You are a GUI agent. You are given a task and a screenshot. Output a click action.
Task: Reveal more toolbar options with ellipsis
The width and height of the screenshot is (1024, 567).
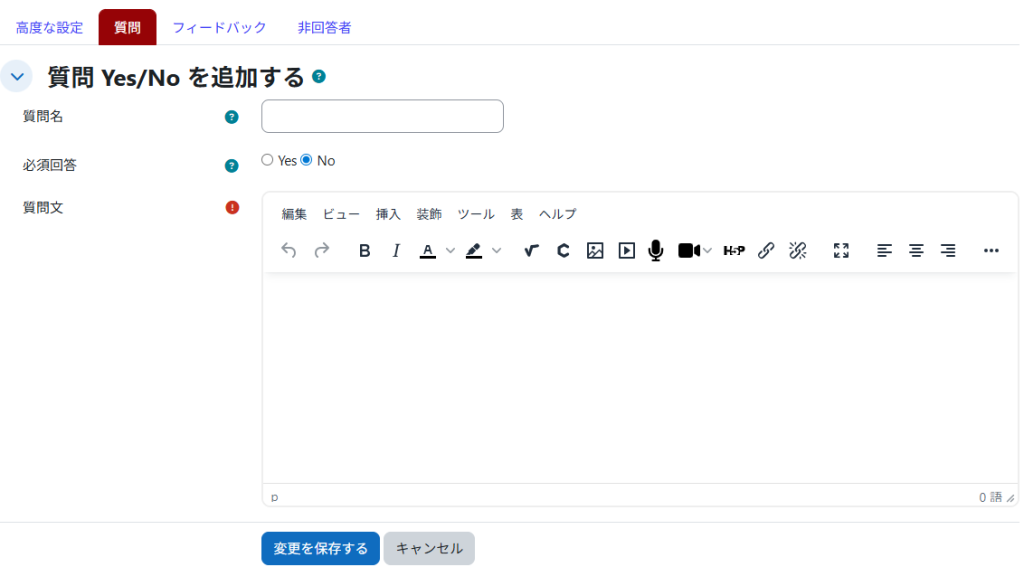pos(991,251)
